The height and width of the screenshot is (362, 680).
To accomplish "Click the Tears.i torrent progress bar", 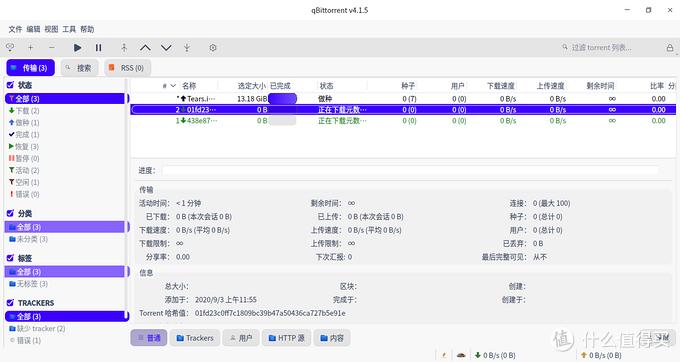I will [x=282, y=99].
